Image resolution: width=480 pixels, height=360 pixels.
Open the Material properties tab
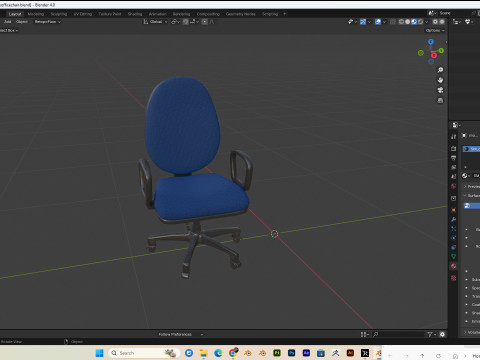click(x=453, y=266)
